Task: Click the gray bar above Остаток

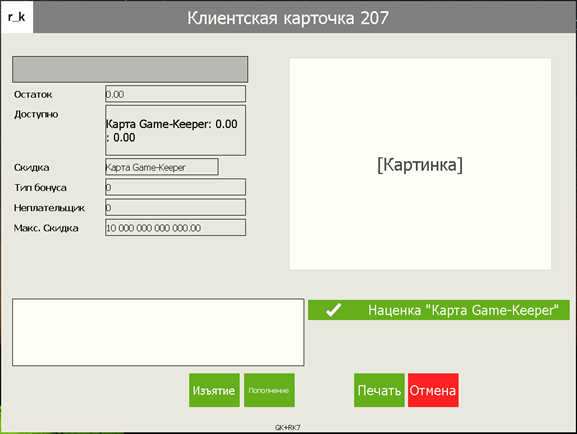Action: point(130,69)
